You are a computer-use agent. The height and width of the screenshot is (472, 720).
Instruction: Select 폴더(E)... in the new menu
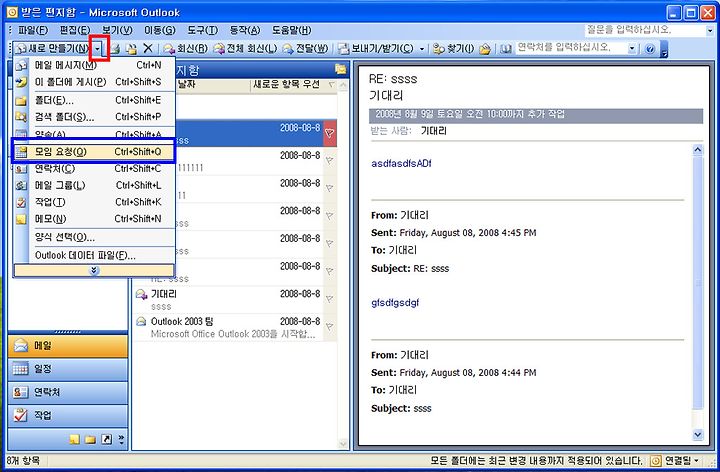(x=94, y=100)
